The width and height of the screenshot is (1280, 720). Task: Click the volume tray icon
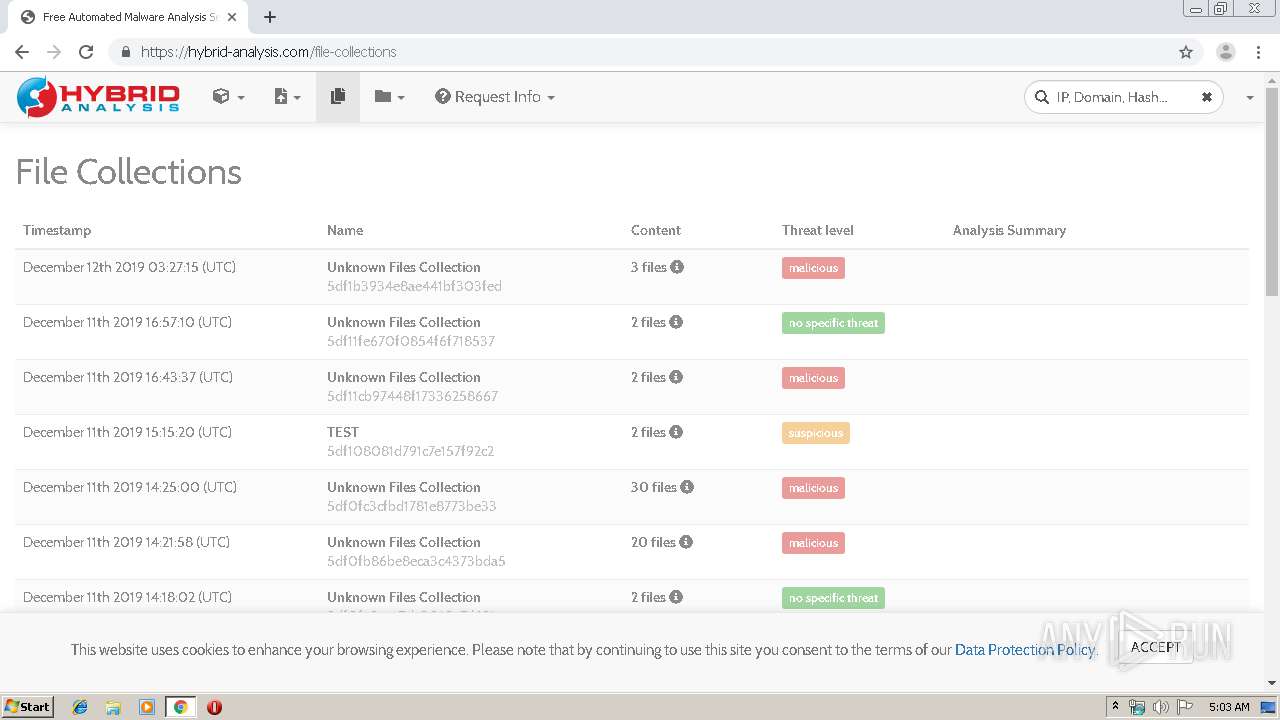1160,707
